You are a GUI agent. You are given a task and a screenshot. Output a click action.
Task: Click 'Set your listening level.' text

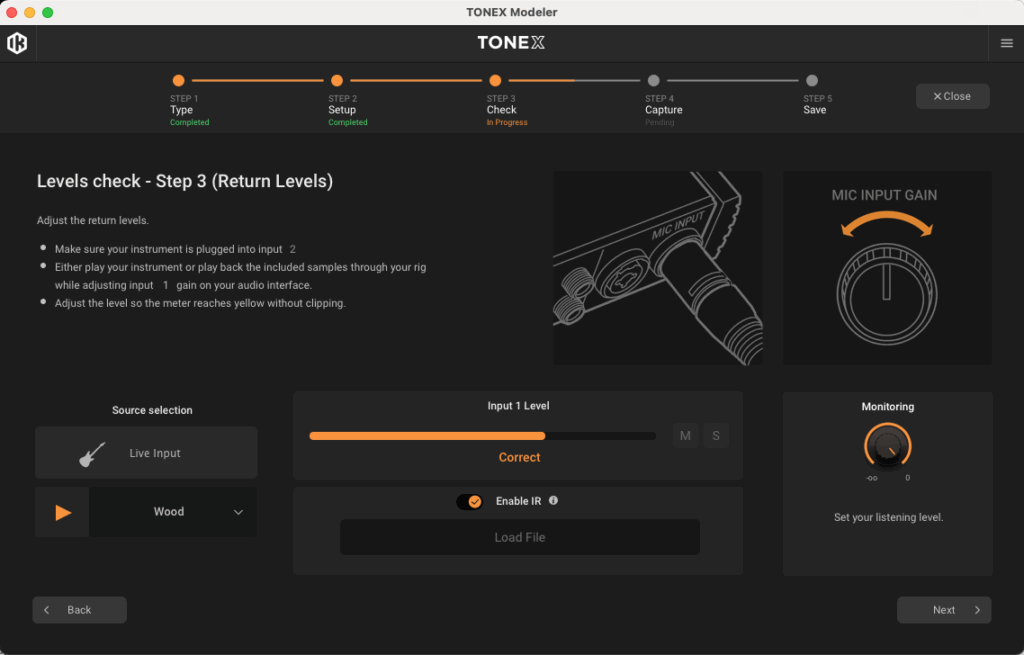(888, 517)
